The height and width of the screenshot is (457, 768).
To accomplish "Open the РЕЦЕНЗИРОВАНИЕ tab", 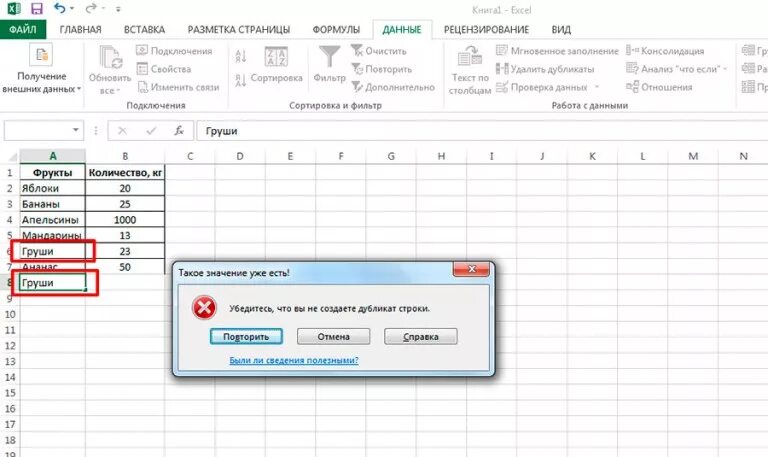I will 486,29.
